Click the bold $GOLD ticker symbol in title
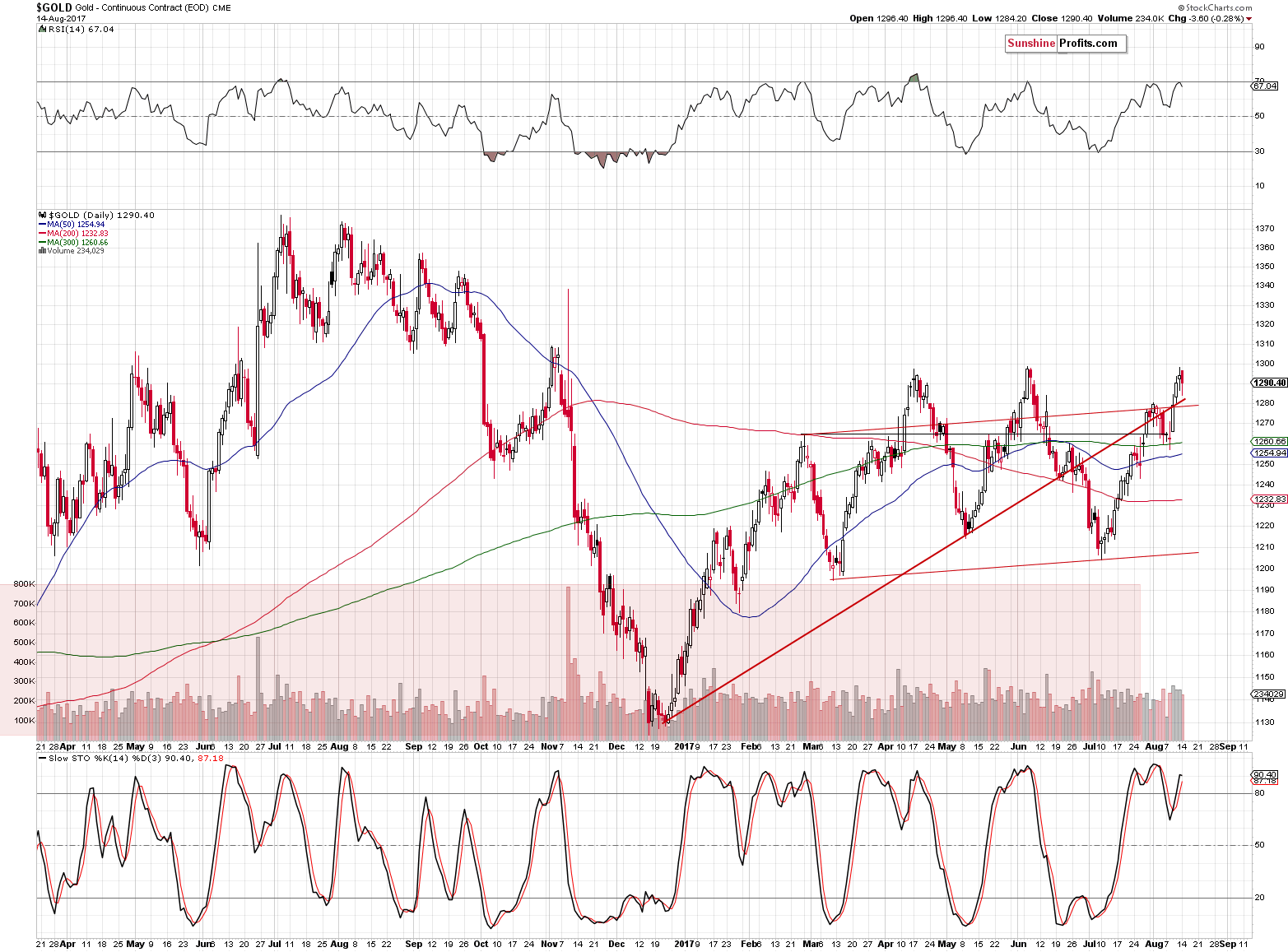Viewport: 1288px width, 952px height. (x=53, y=7)
